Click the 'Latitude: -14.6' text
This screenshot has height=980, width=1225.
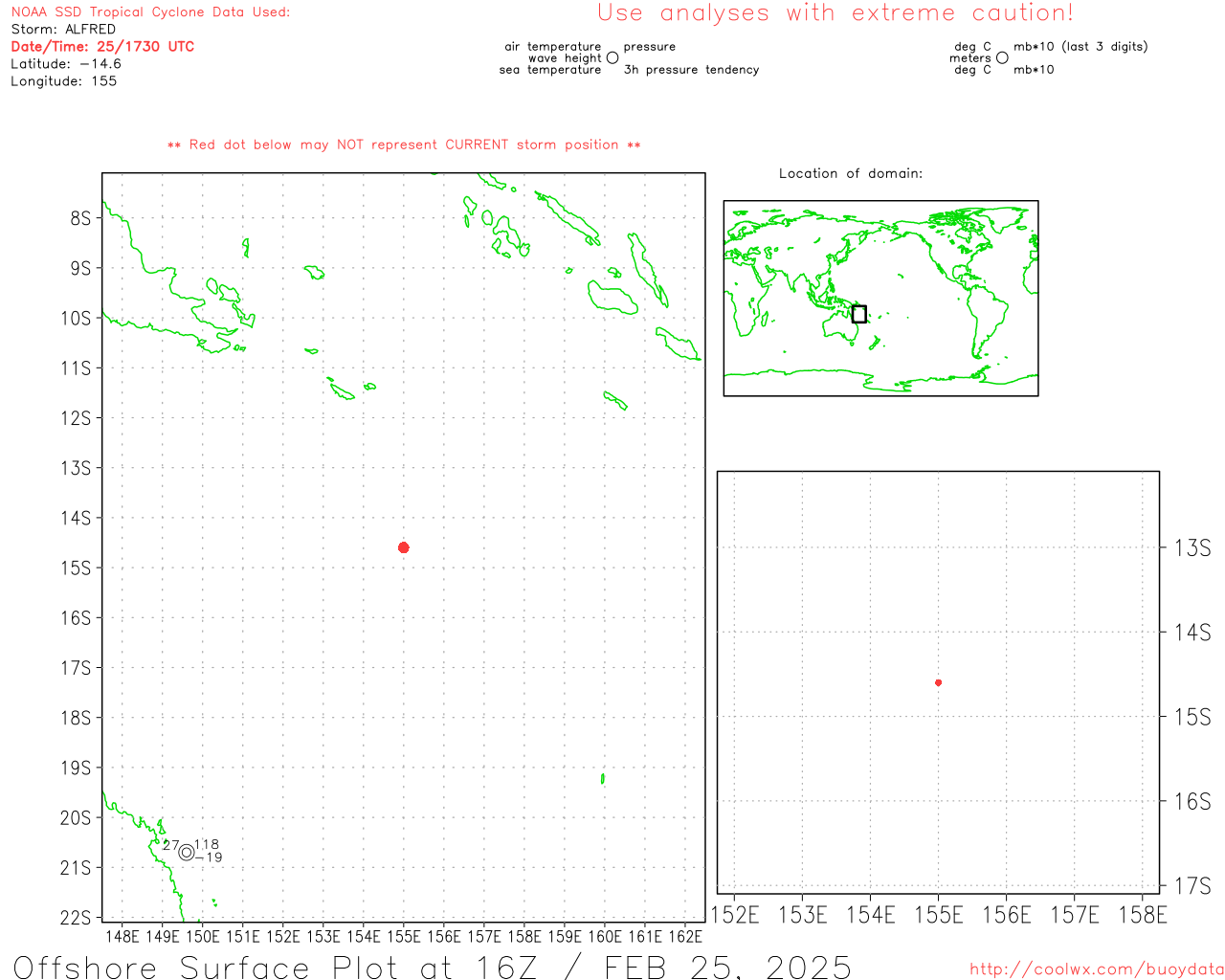[x=66, y=64]
